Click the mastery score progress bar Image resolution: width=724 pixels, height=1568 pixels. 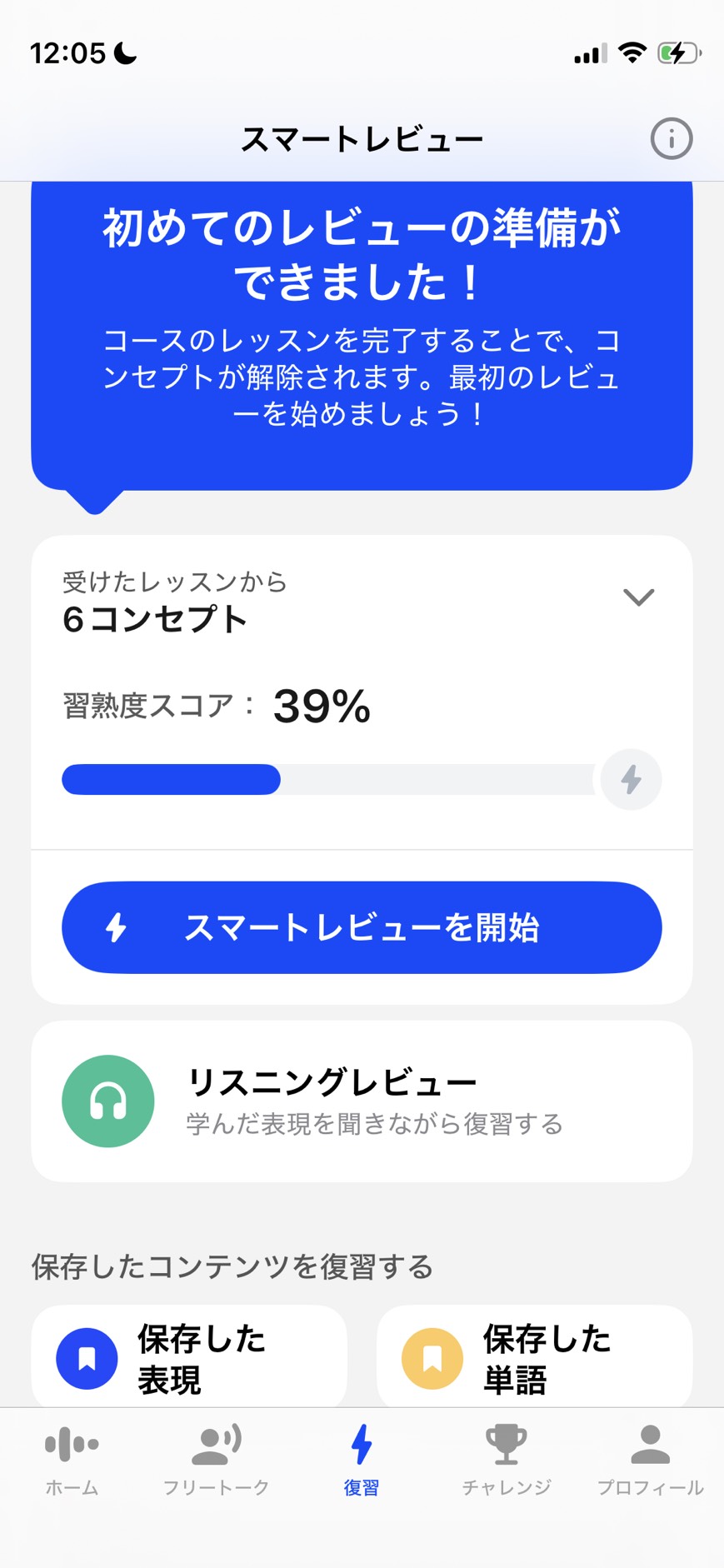coord(328,780)
